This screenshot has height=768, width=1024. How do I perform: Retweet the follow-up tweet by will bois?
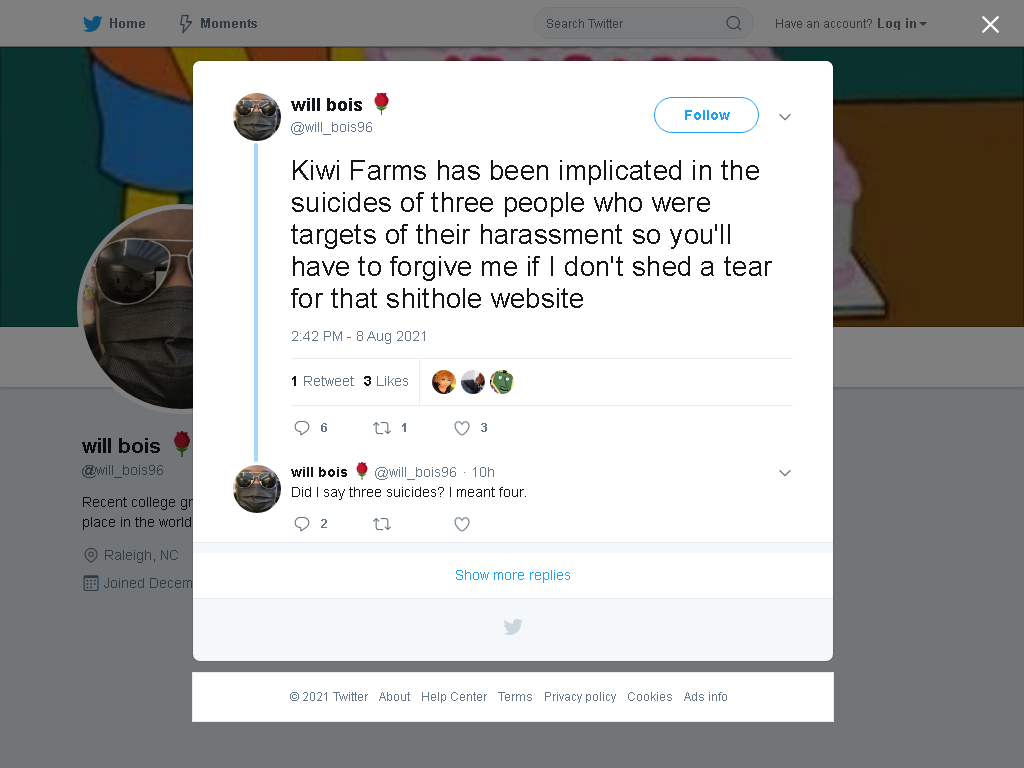pos(381,524)
